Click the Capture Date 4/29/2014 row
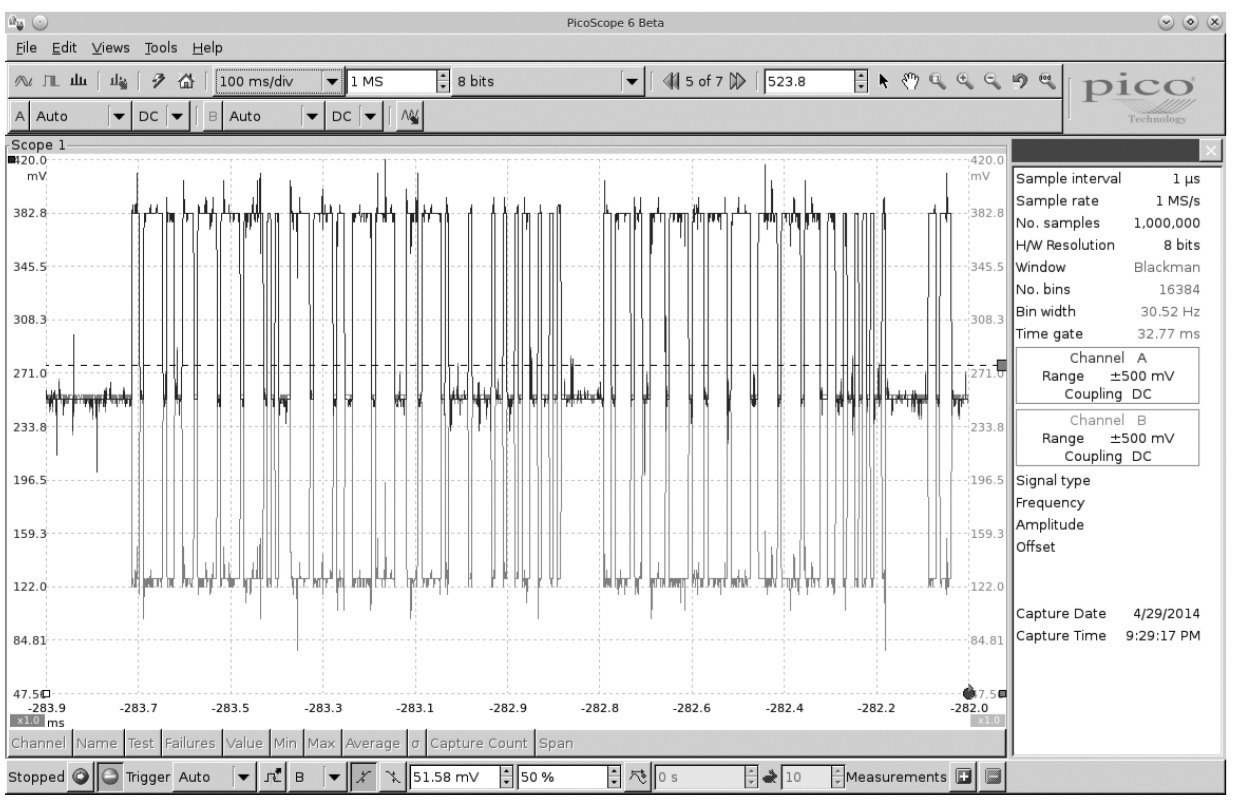This screenshot has width=1234, height=802. point(1108,614)
